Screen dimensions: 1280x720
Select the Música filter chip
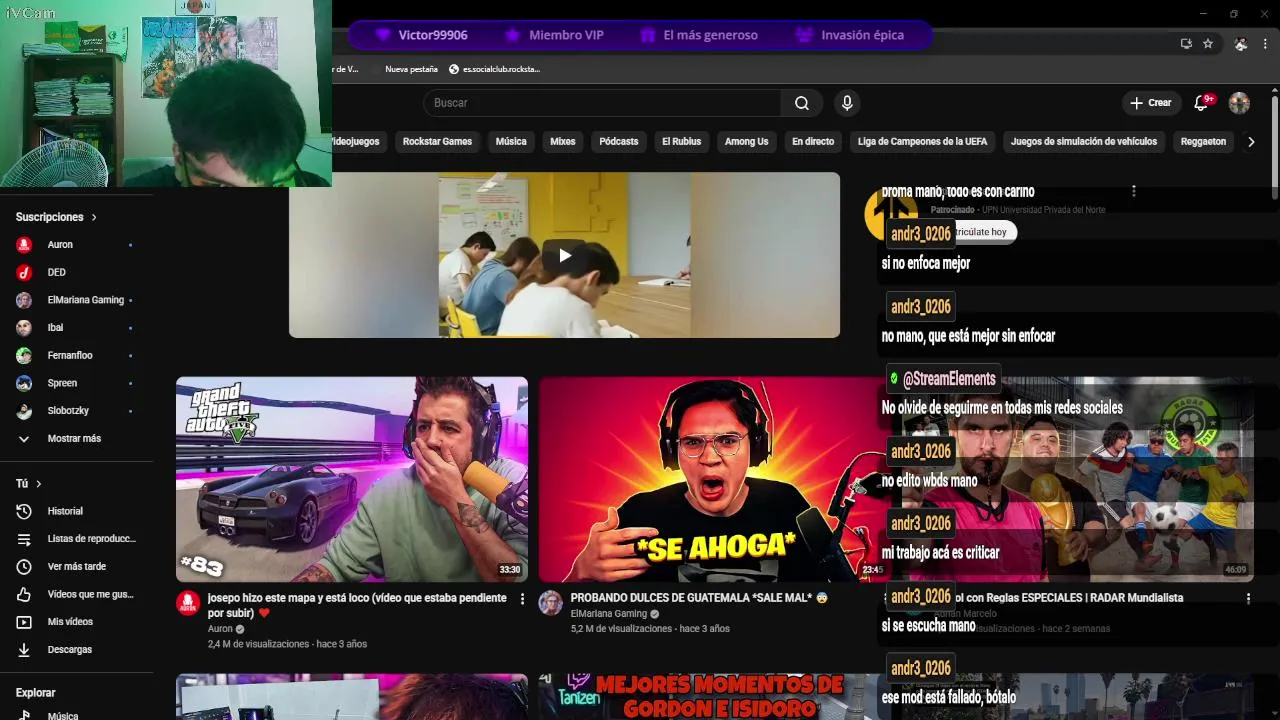click(511, 142)
